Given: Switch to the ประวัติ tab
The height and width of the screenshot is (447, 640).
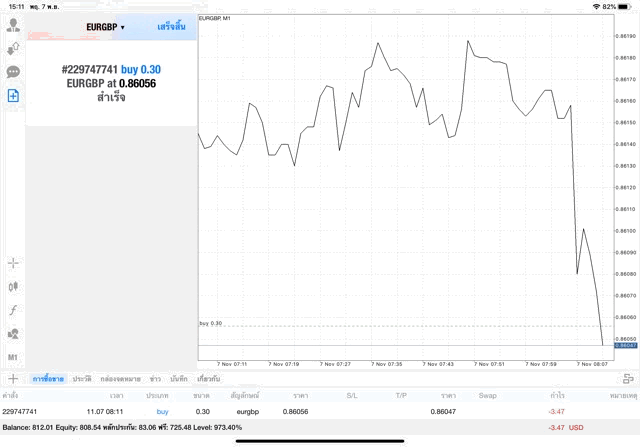Looking at the screenshot, I should [82, 379].
